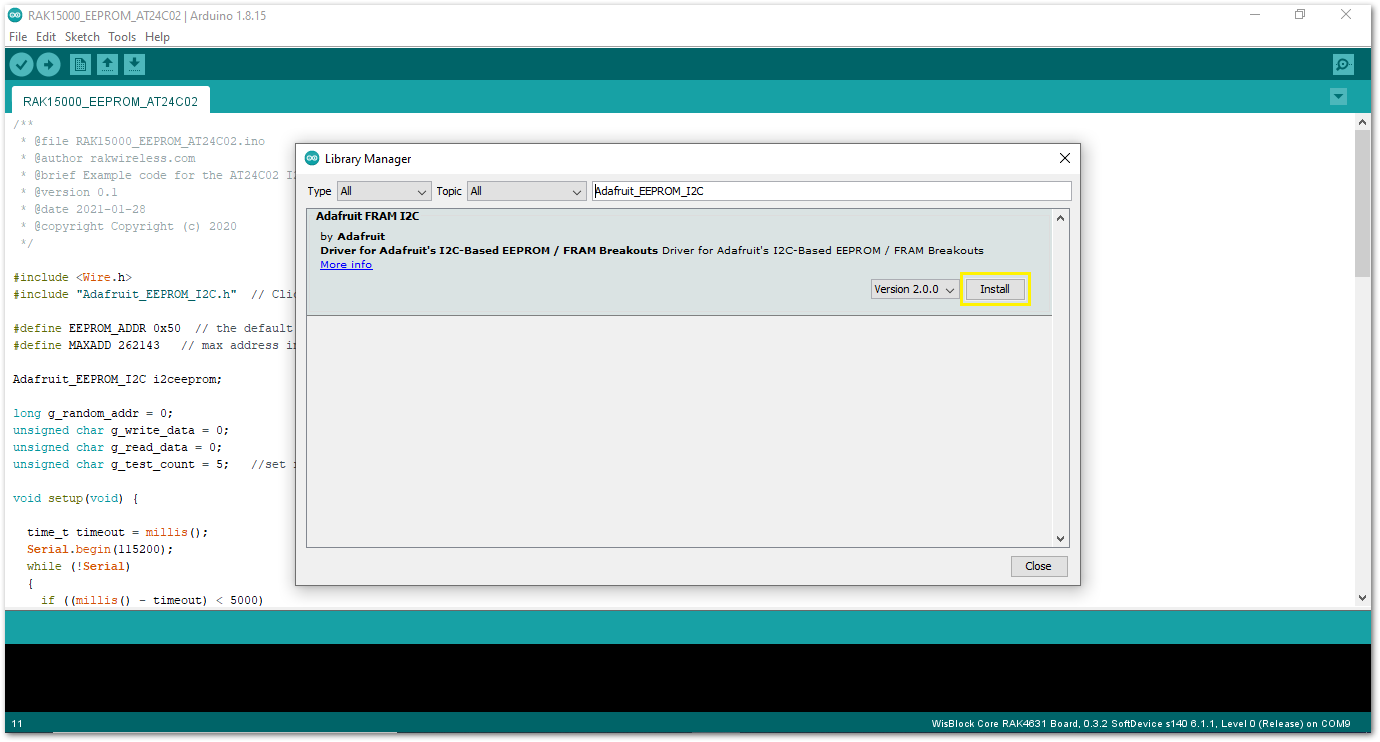The image size is (1380, 742).
Task: Click the '#define MAXADD 262143' line
Action: point(86,345)
